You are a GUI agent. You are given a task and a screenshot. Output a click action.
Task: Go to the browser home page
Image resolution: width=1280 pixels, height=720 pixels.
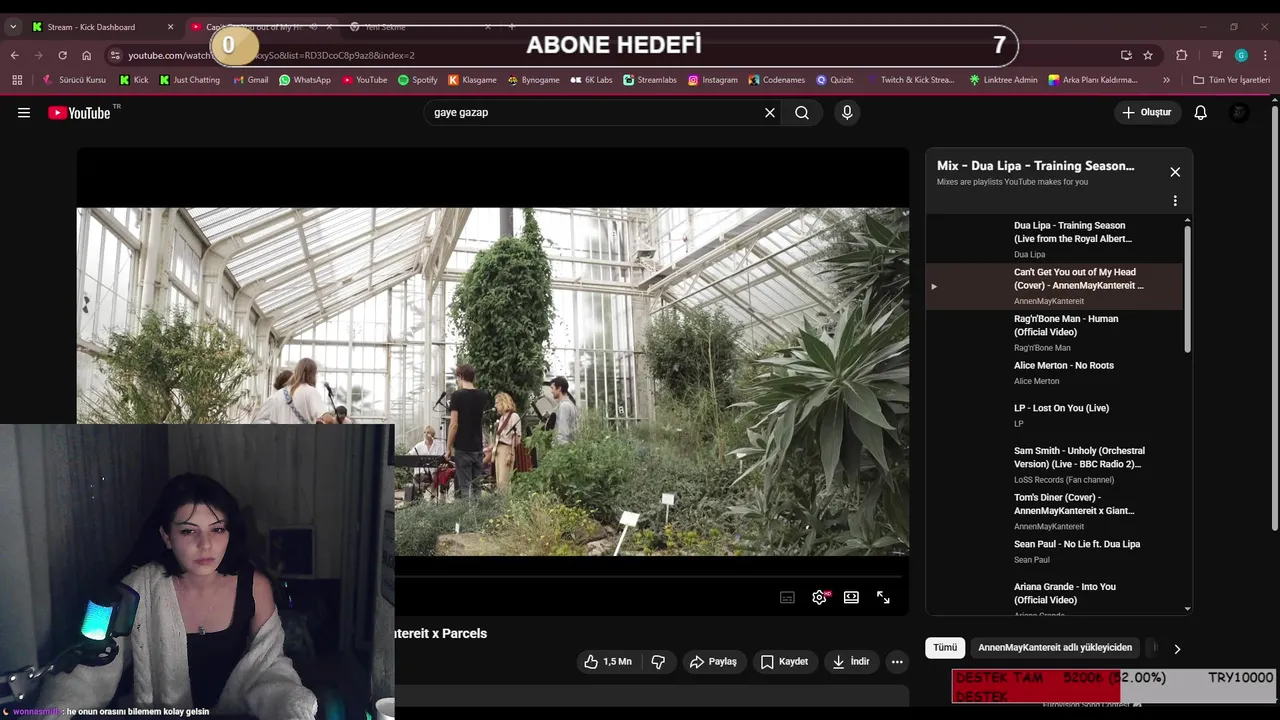tap(86, 55)
